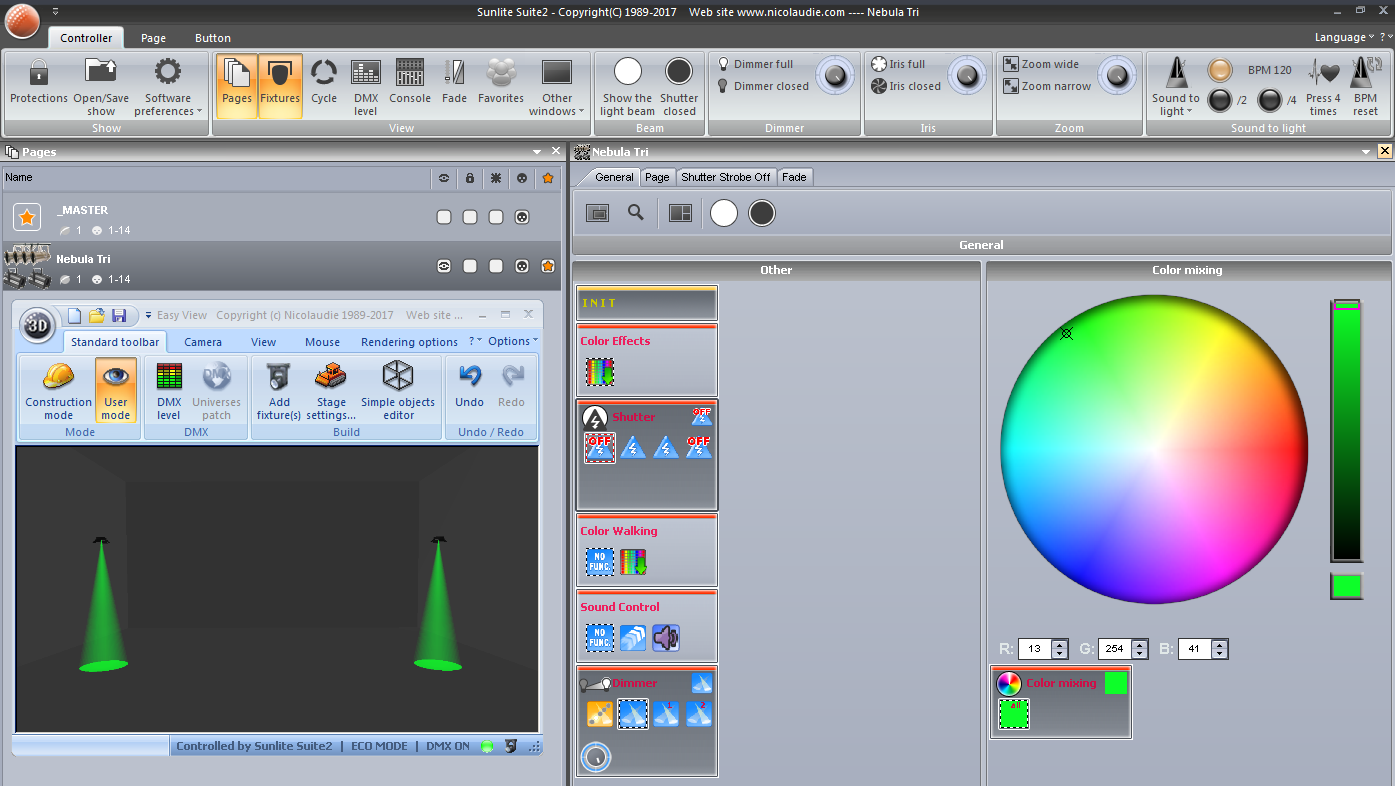Open the Options dropdown in Easy View

pos(513,341)
